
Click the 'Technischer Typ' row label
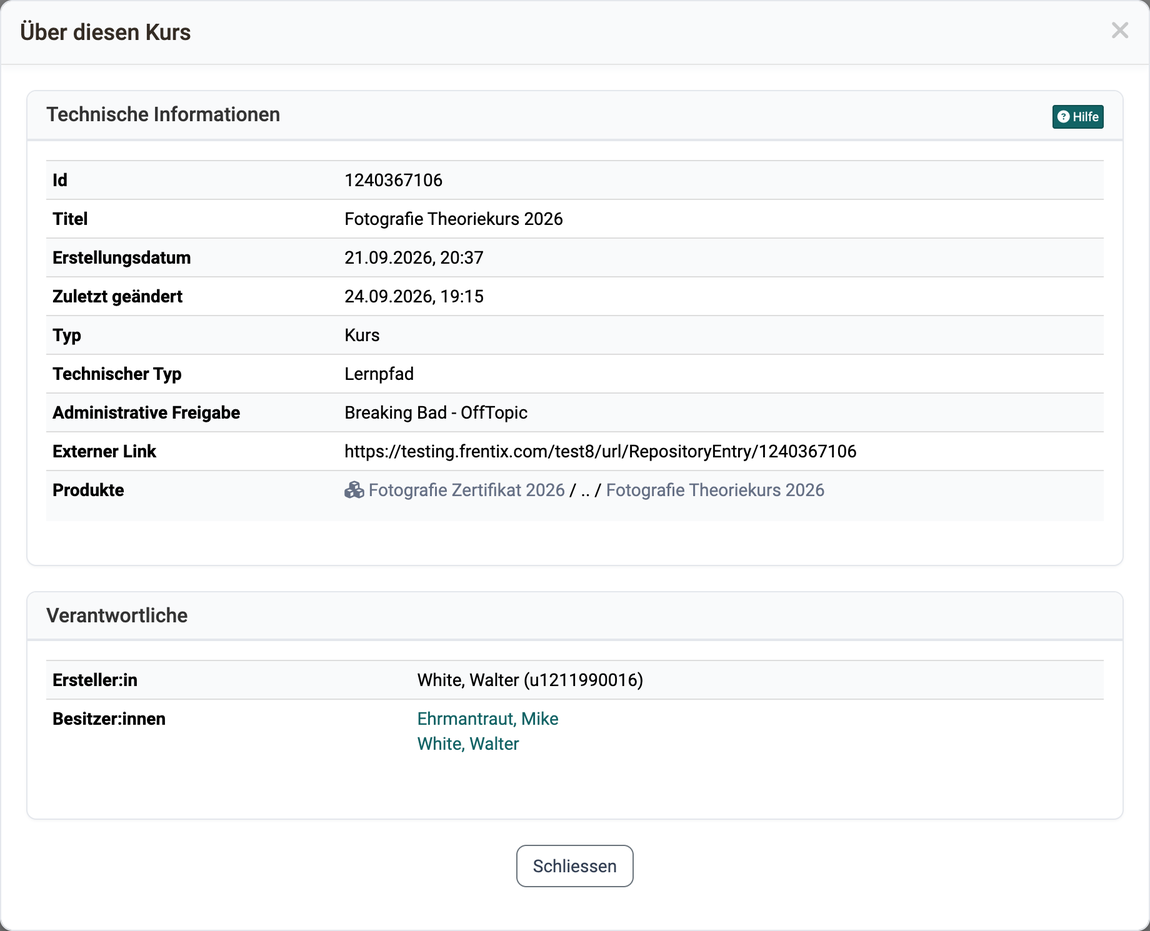click(x=117, y=374)
